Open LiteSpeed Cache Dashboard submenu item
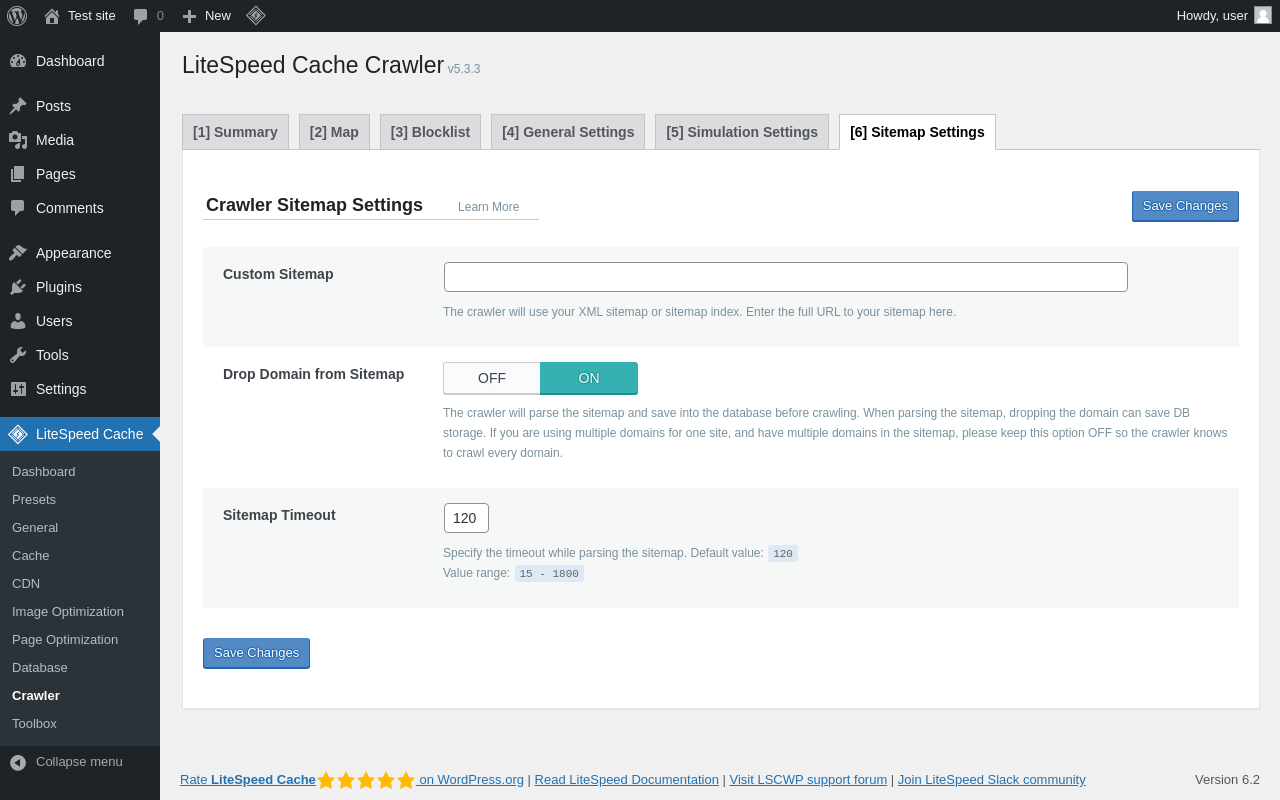Screen dimensions: 1280x800 80,472
